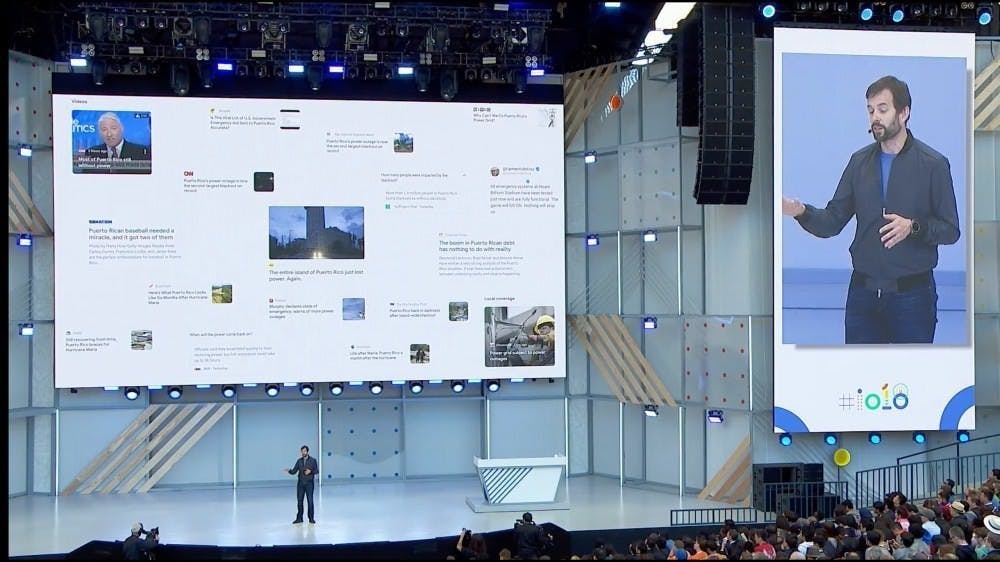The height and width of the screenshot is (562, 1000).
Task: Open the "second largest blackout" story thumbnail at top
Action: [x=403, y=143]
